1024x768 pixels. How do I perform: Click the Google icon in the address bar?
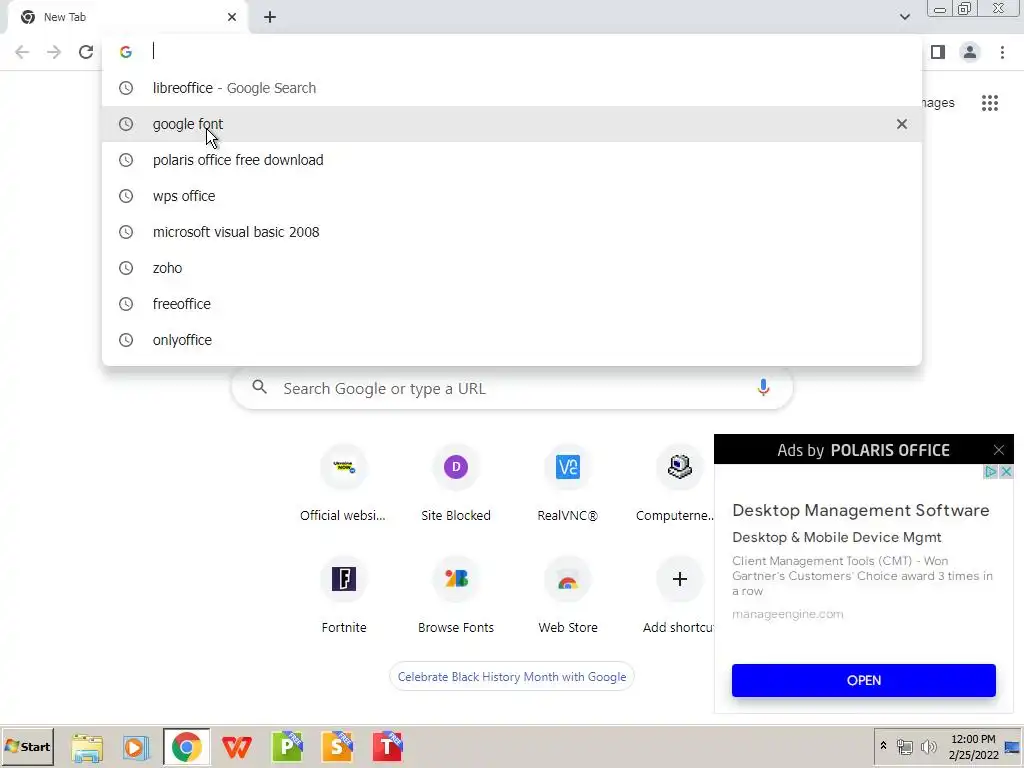pos(126,52)
